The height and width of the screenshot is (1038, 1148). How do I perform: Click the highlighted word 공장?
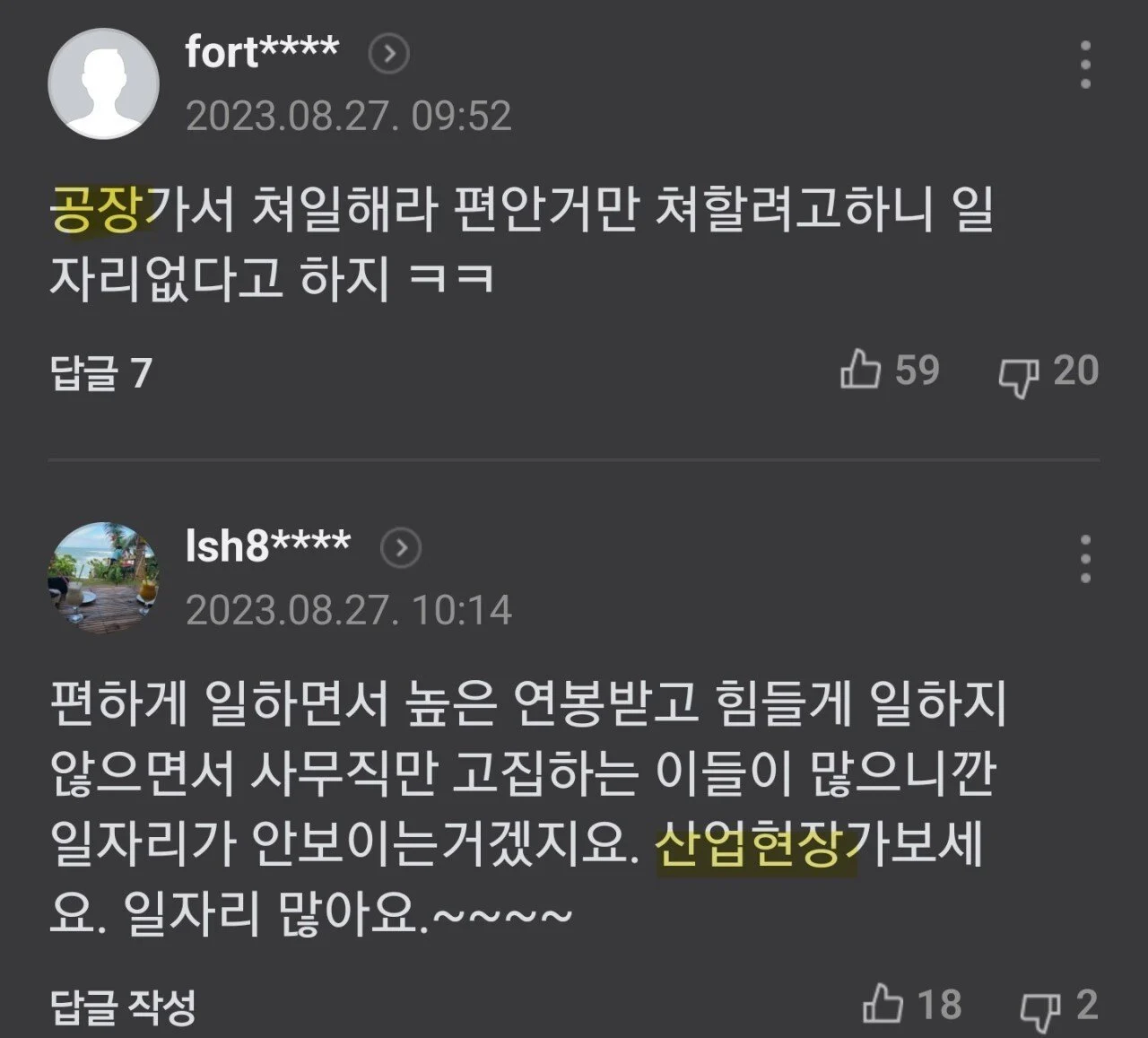(x=97, y=210)
